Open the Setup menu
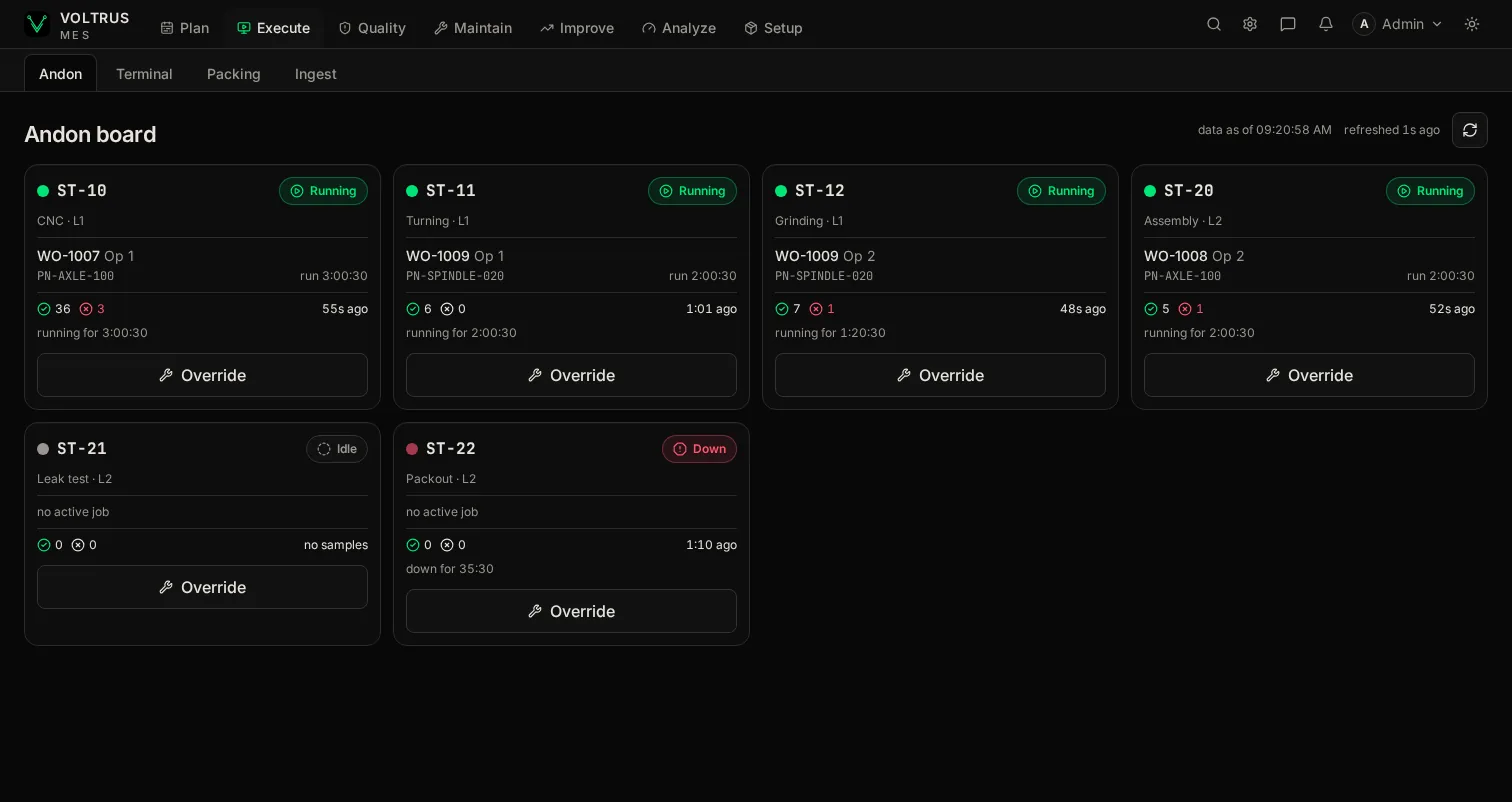Viewport: 1512px width, 802px height. click(774, 28)
